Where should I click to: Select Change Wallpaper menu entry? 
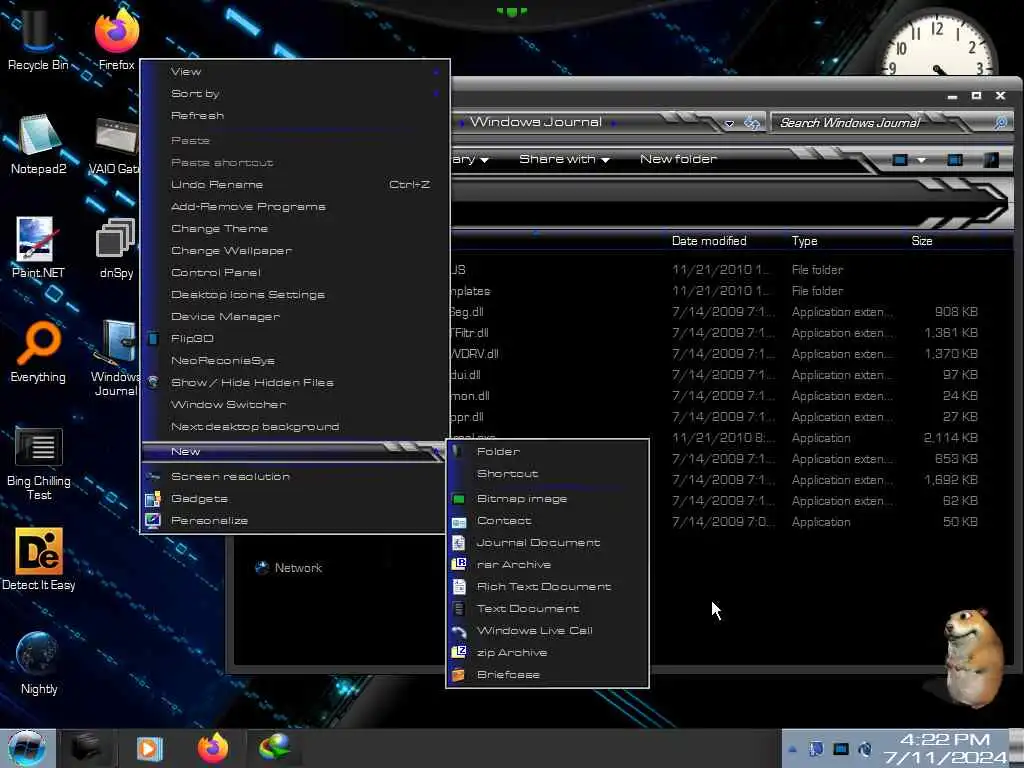295,251
